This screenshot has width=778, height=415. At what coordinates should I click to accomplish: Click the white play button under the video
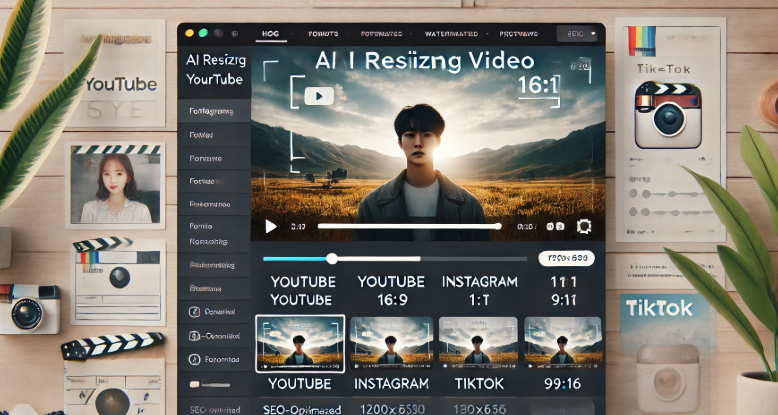271,226
